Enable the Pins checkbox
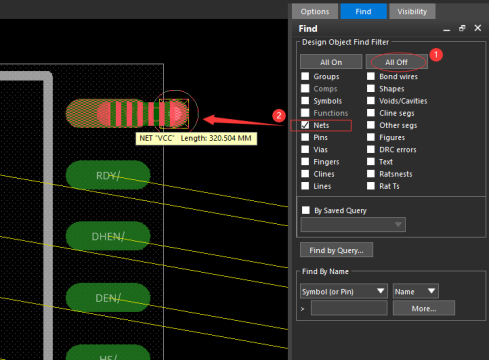Screen dimensions: 489x361 click(305, 137)
